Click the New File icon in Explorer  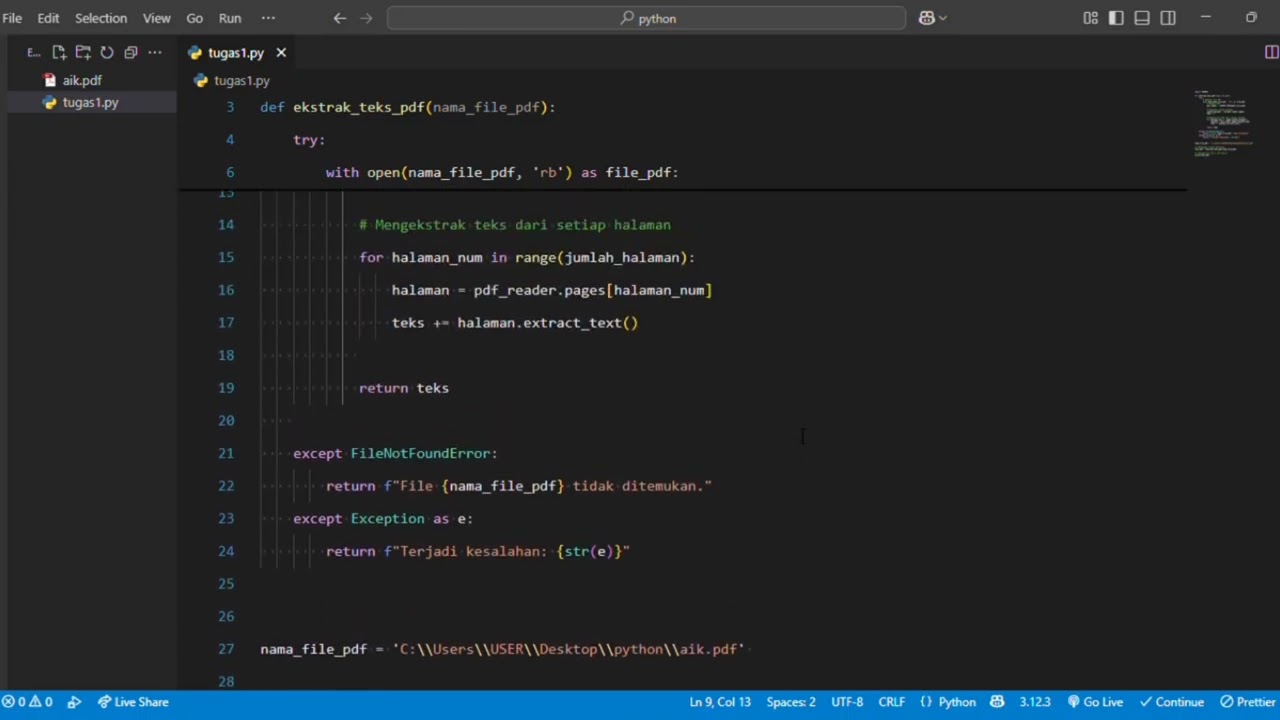coord(59,52)
